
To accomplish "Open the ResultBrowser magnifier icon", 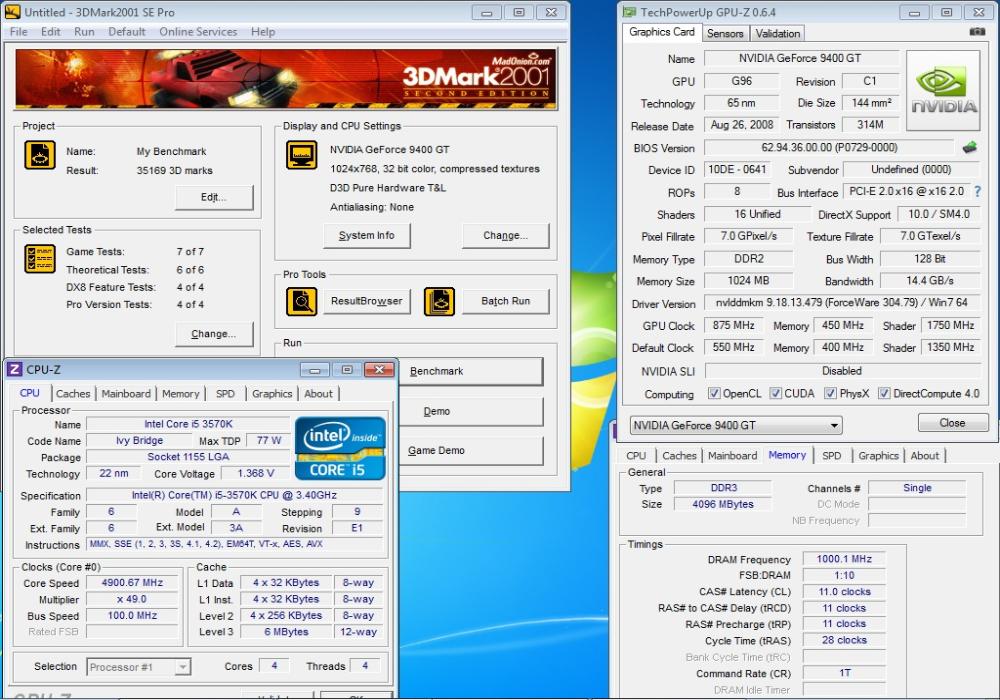I will tap(302, 302).
